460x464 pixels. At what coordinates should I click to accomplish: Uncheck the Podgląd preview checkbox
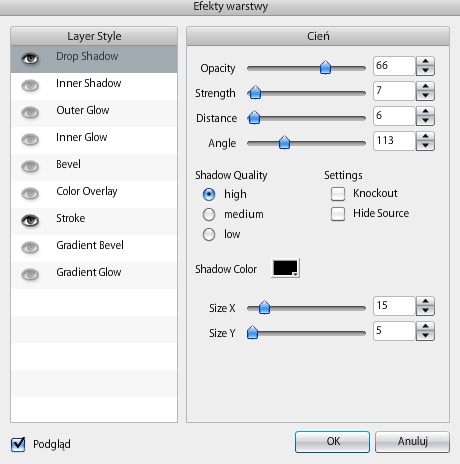click(18, 444)
